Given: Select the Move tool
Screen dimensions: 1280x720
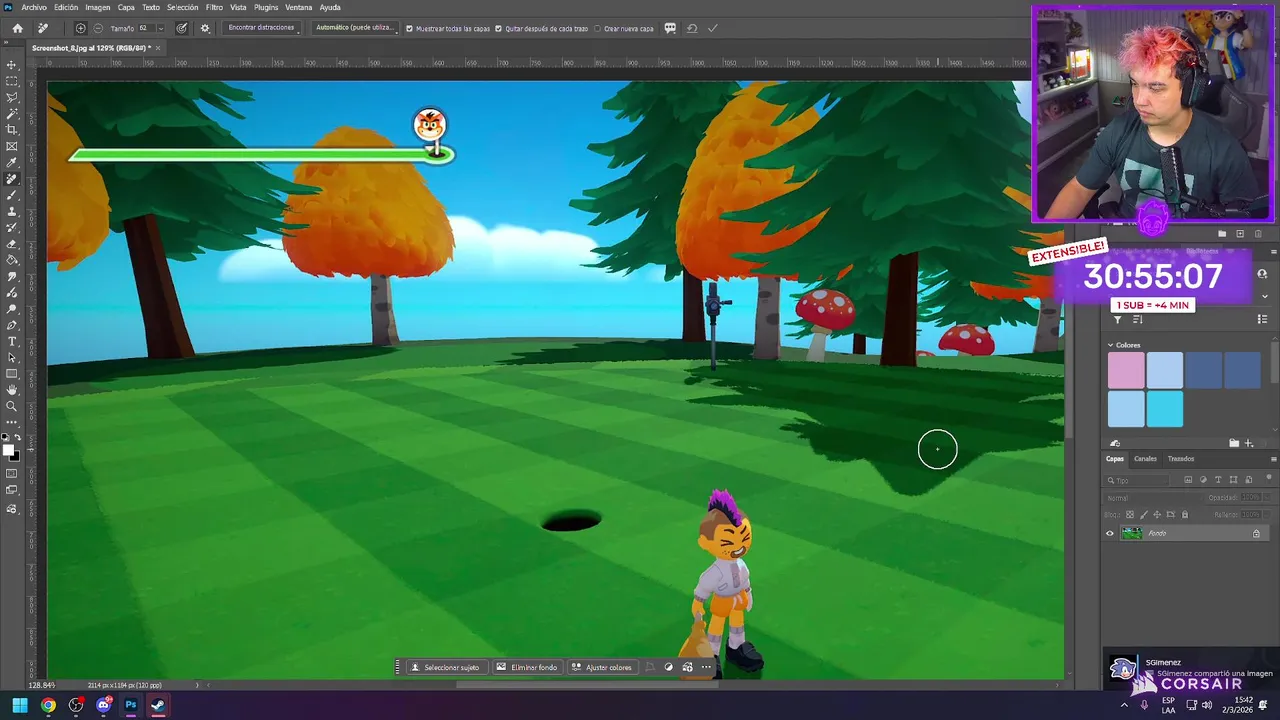Looking at the screenshot, I should (12, 65).
